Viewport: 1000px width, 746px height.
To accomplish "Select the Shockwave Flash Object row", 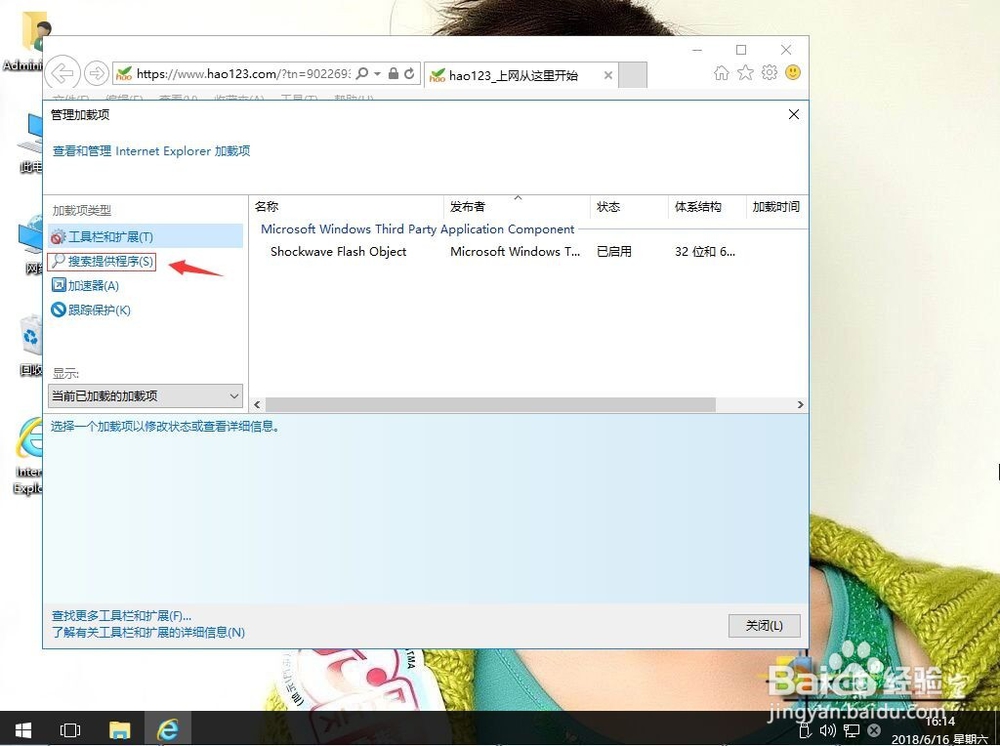I will point(528,252).
